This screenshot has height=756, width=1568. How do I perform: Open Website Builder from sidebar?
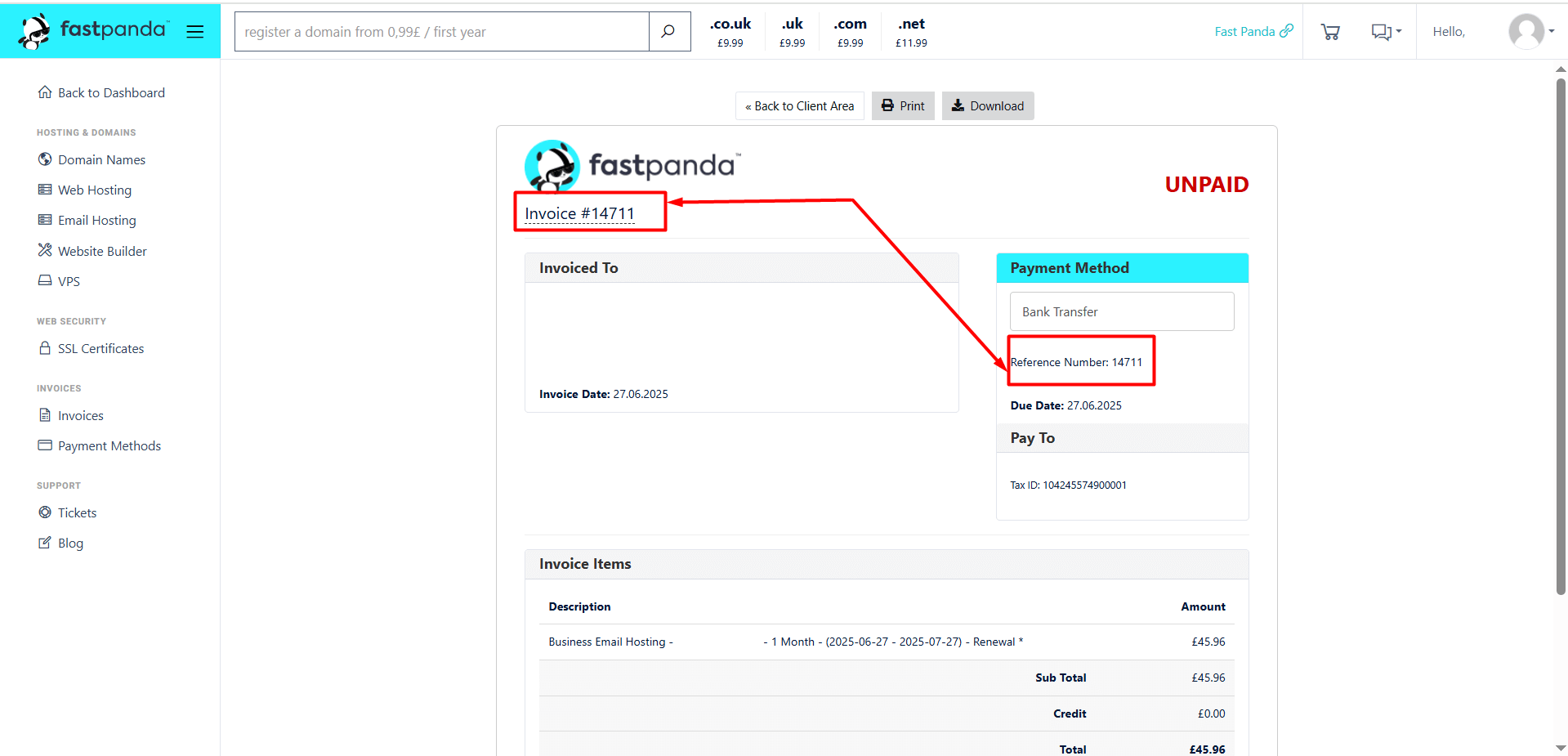(x=102, y=251)
